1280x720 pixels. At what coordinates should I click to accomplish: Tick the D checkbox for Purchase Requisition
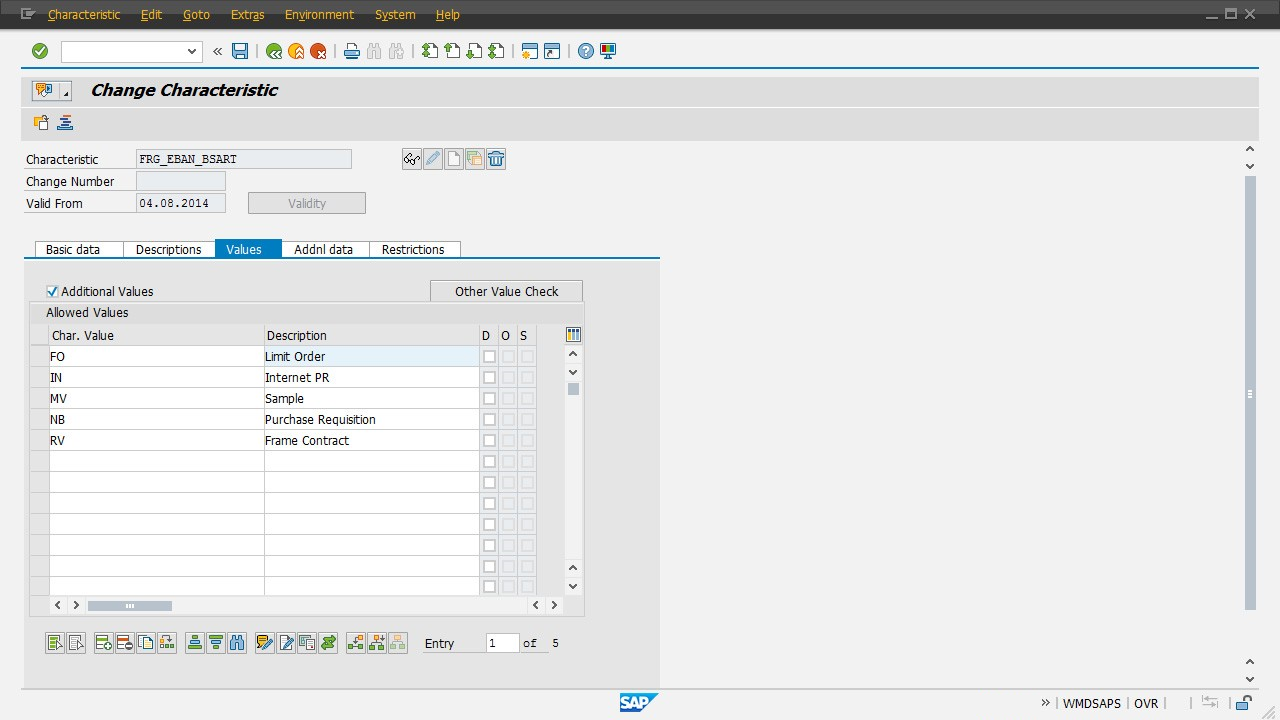point(489,420)
